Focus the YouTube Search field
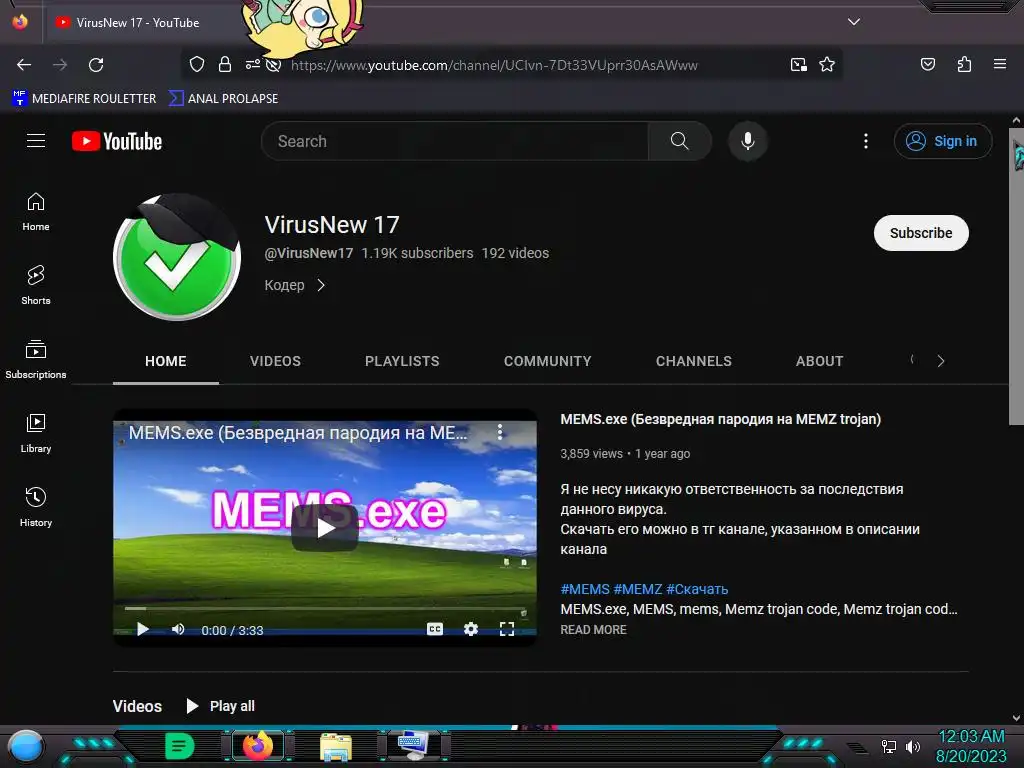Image resolution: width=1024 pixels, height=768 pixels. pos(455,141)
